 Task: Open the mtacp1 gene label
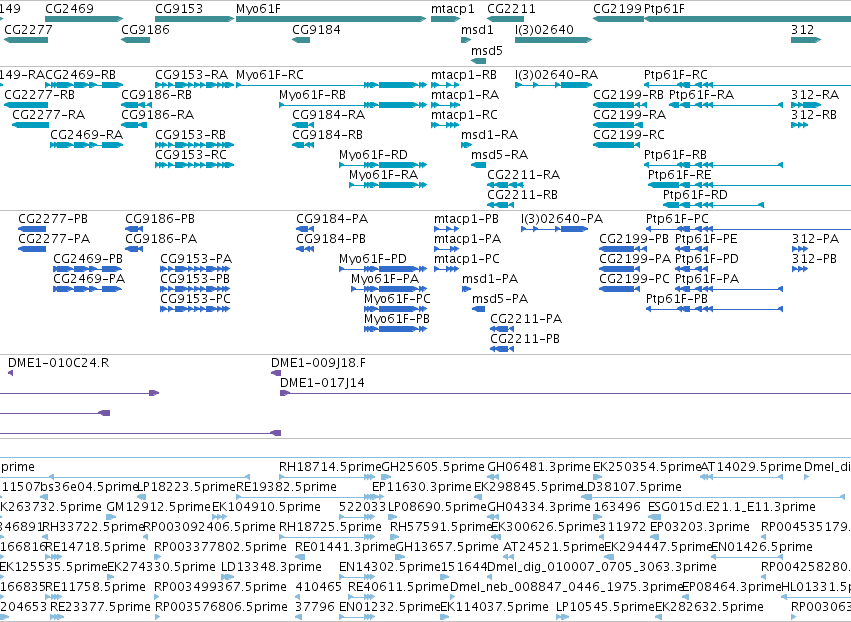click(453, 9)
